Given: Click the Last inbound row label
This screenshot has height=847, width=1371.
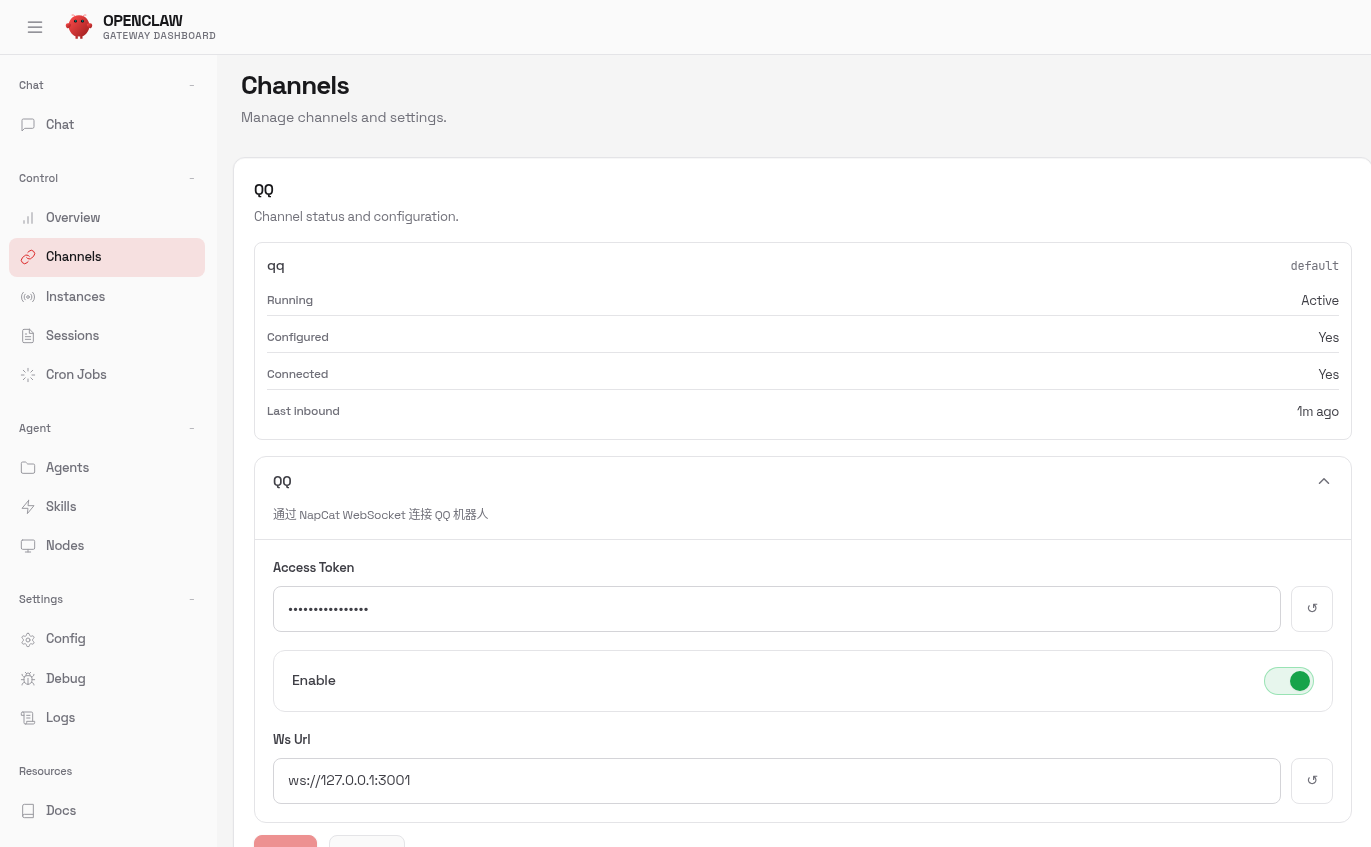Looking at the screenshot, I should pos(303,412).
